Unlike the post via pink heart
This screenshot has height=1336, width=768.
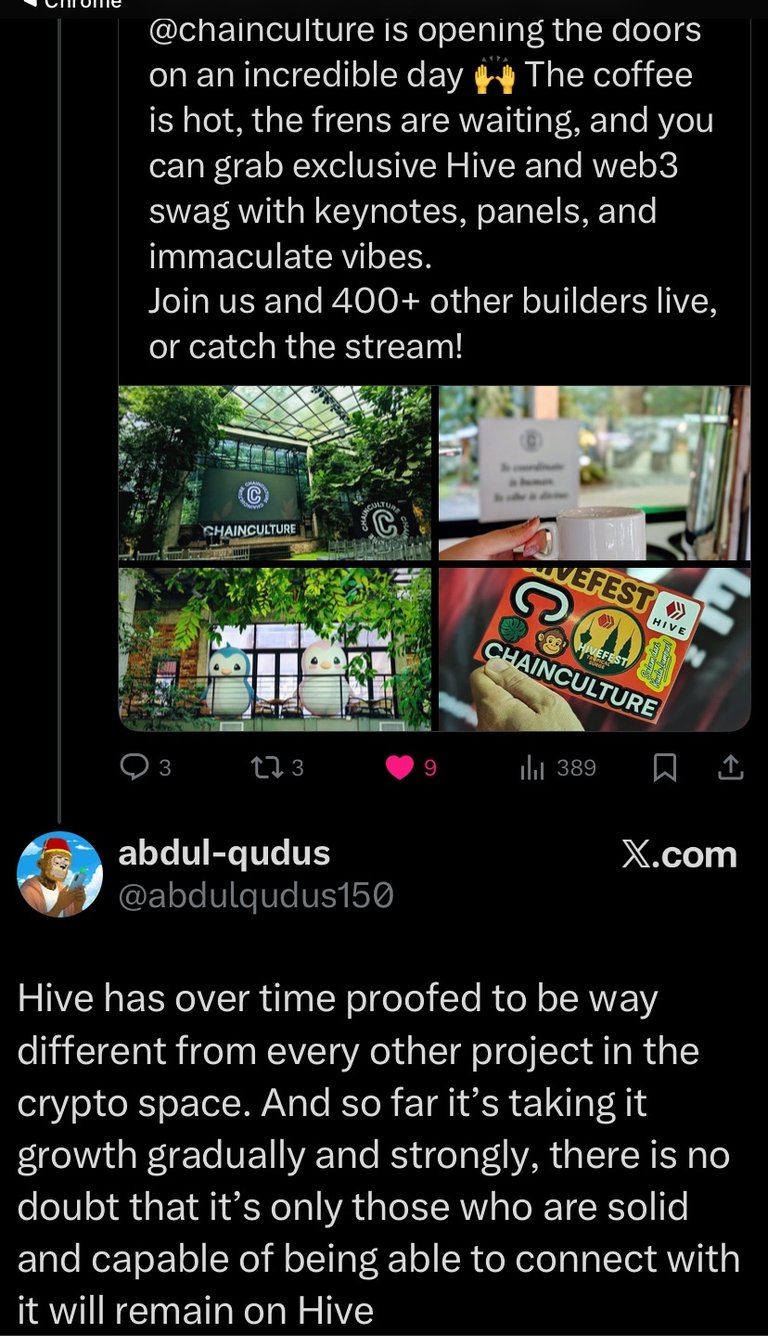pyautogui.click(x=400, y=767)
